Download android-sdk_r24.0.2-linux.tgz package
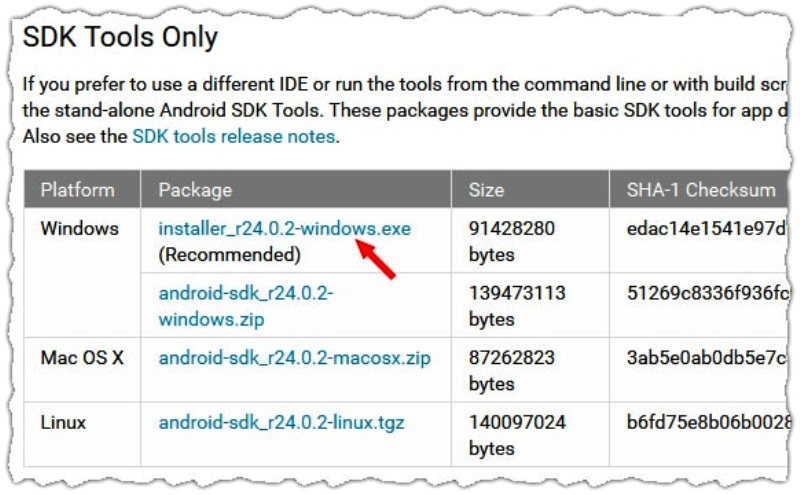Viewport: 800px width, 495px height. pyautogui.click(x=281, y=423)
